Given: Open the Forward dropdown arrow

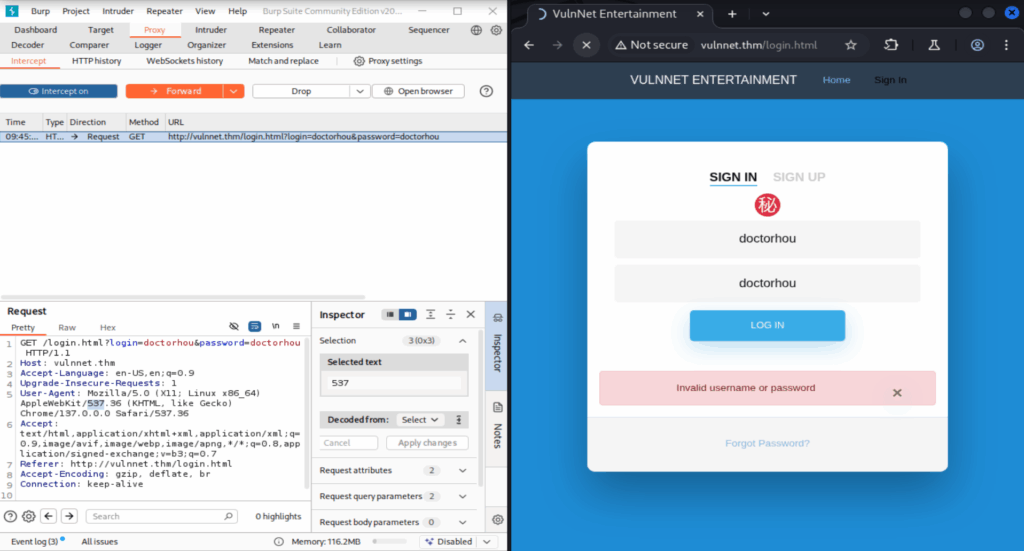Looking at the screenshot, I should pyautogui.click(x=233, y=91).
